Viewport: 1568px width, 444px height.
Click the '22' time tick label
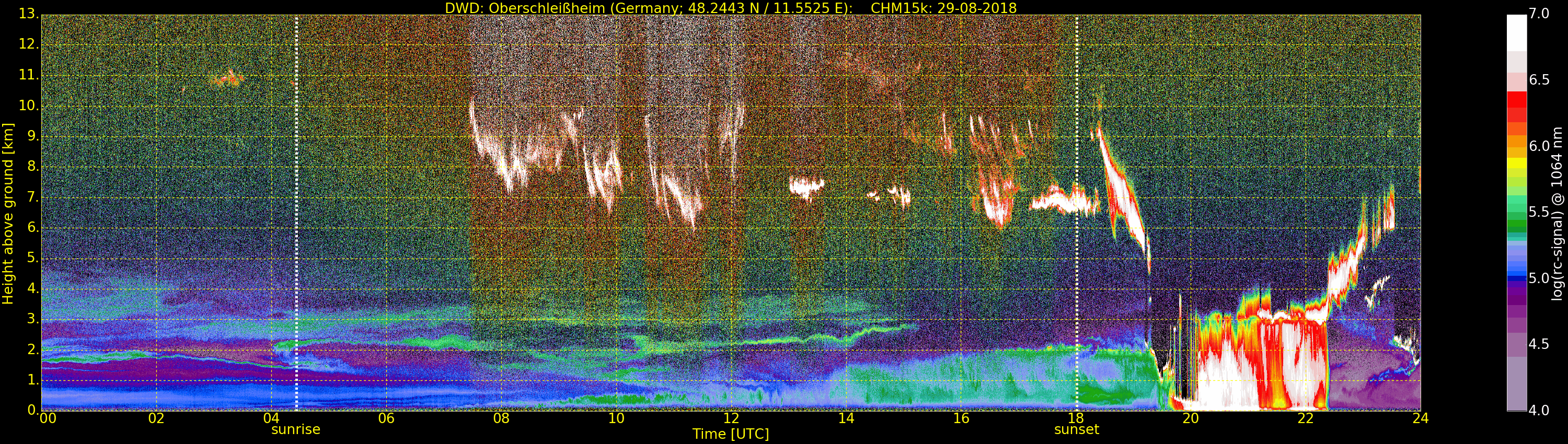(1306, 418)
